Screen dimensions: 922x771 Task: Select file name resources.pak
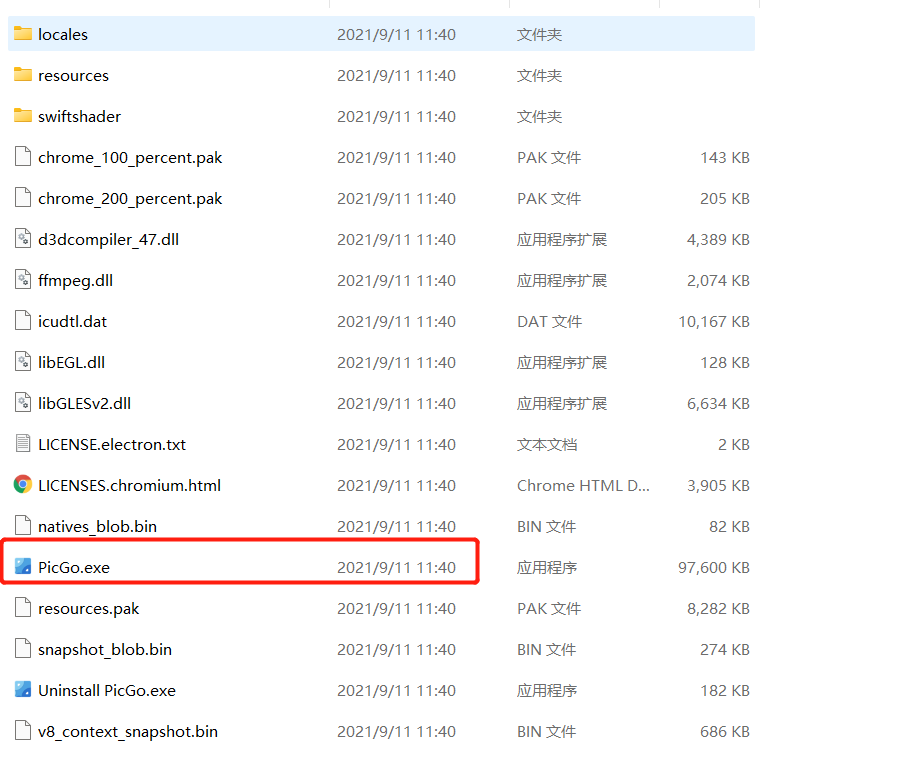89,609
